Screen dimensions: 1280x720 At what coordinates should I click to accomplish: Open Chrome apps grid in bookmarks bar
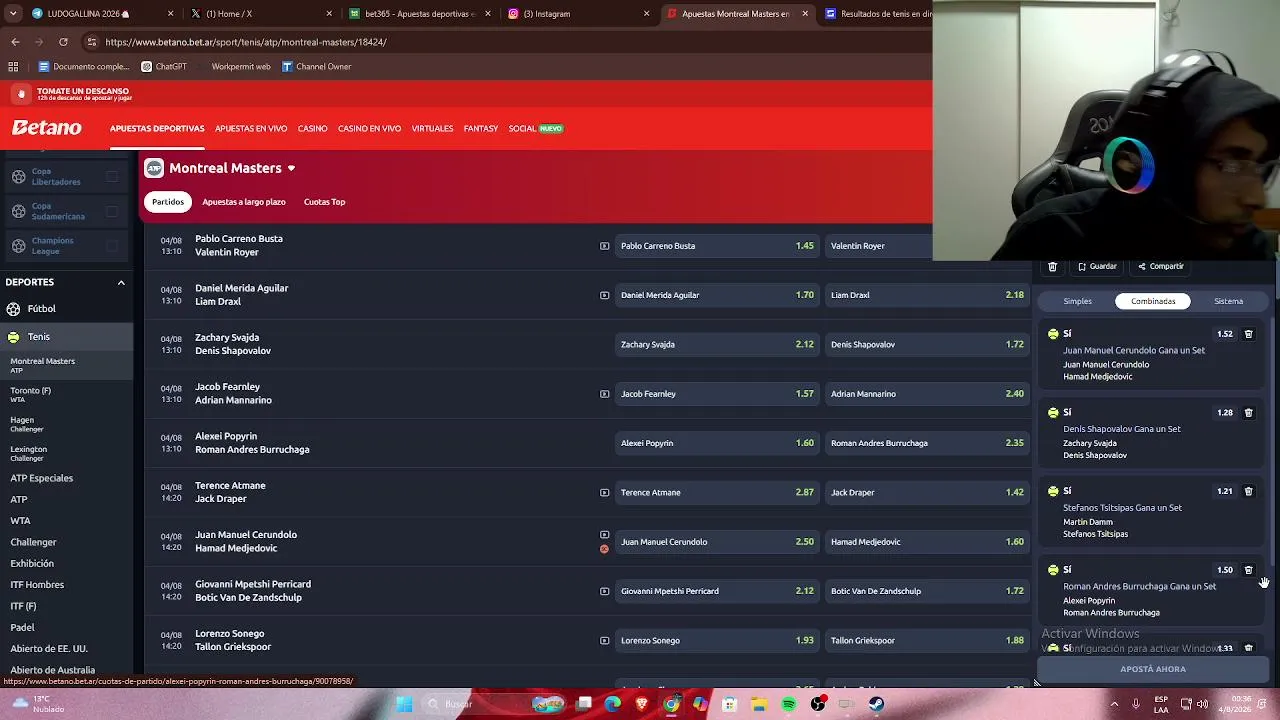(x=13, y=67)
